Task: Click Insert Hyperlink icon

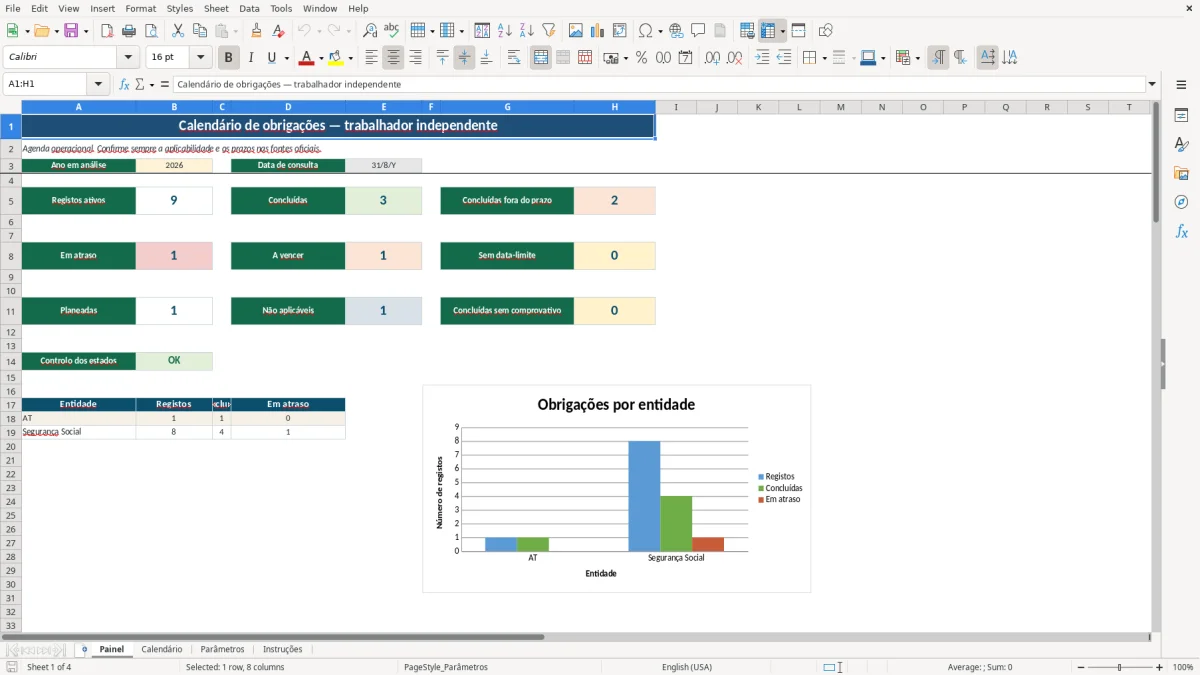Action: (676, 31)
